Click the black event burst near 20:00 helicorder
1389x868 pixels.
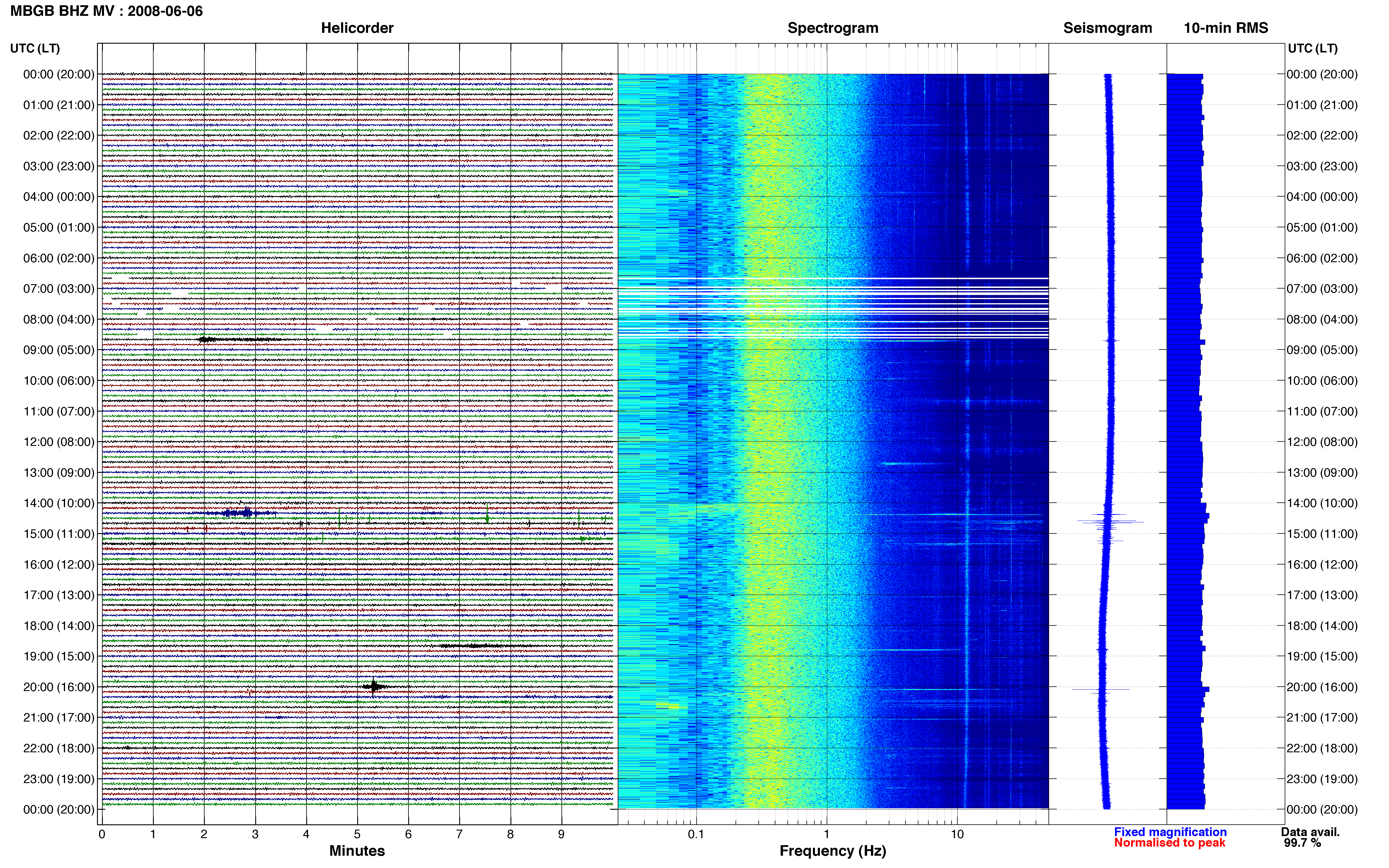point(374,686)
